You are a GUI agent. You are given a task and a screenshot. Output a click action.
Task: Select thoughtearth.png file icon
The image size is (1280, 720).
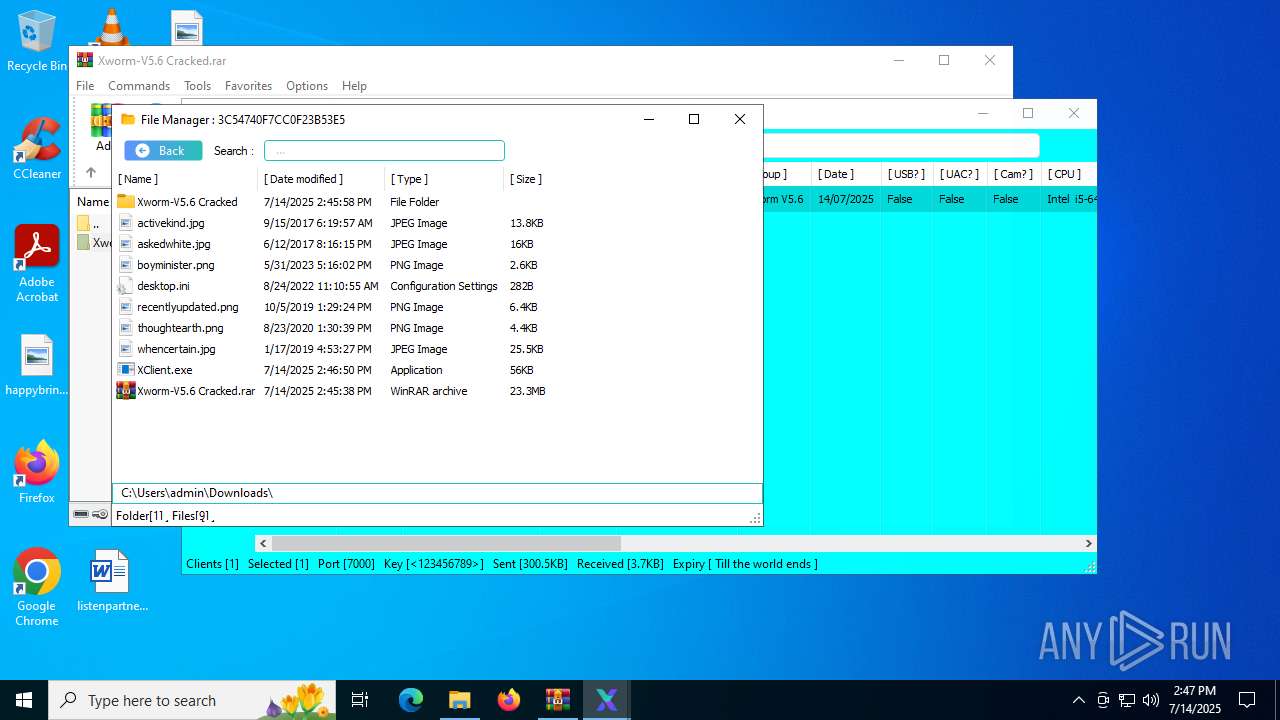[x=125, y=328]
